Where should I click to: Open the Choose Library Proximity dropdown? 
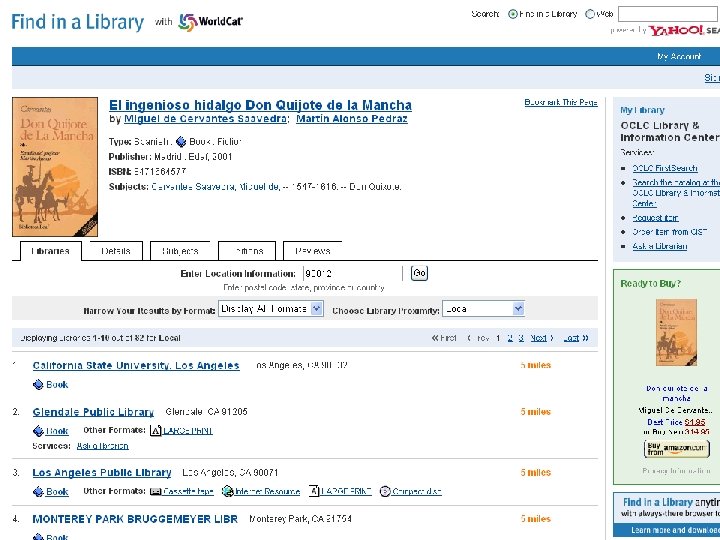pyautogui.click(x=483, y=309)
